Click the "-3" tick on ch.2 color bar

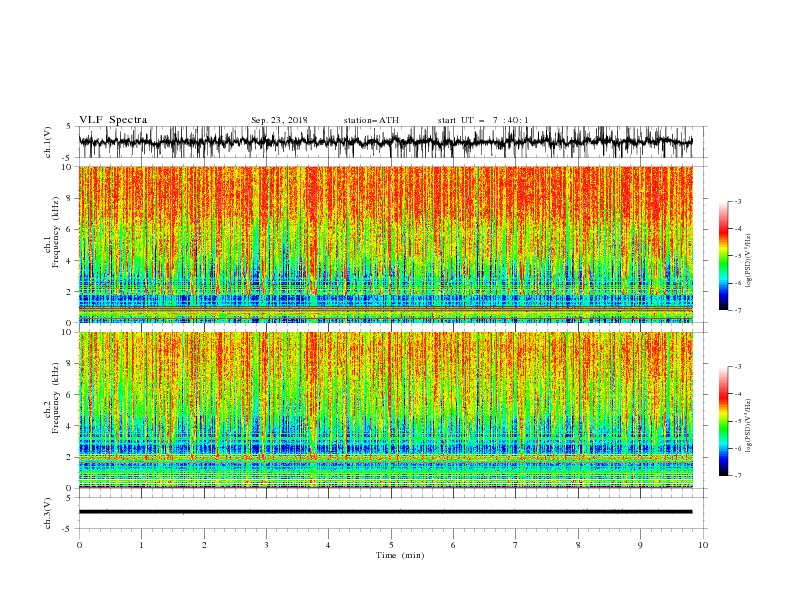pos(738,367)
